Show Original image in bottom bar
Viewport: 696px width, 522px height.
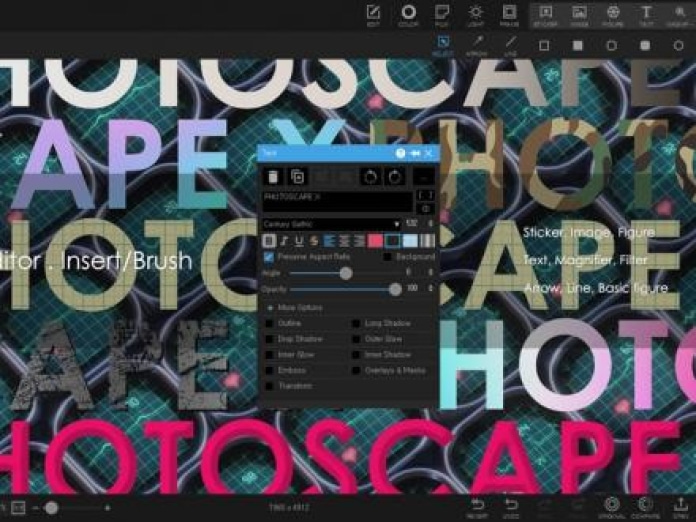[x=612, y=508]
